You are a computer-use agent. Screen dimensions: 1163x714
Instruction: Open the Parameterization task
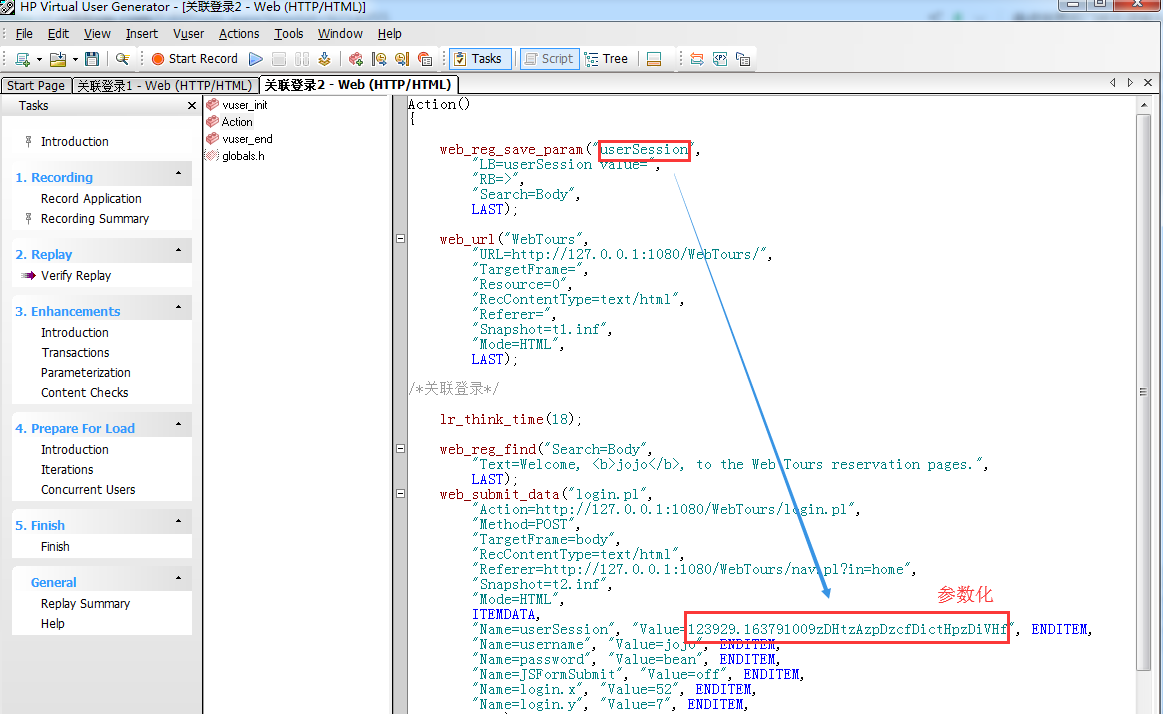(85, 373)
